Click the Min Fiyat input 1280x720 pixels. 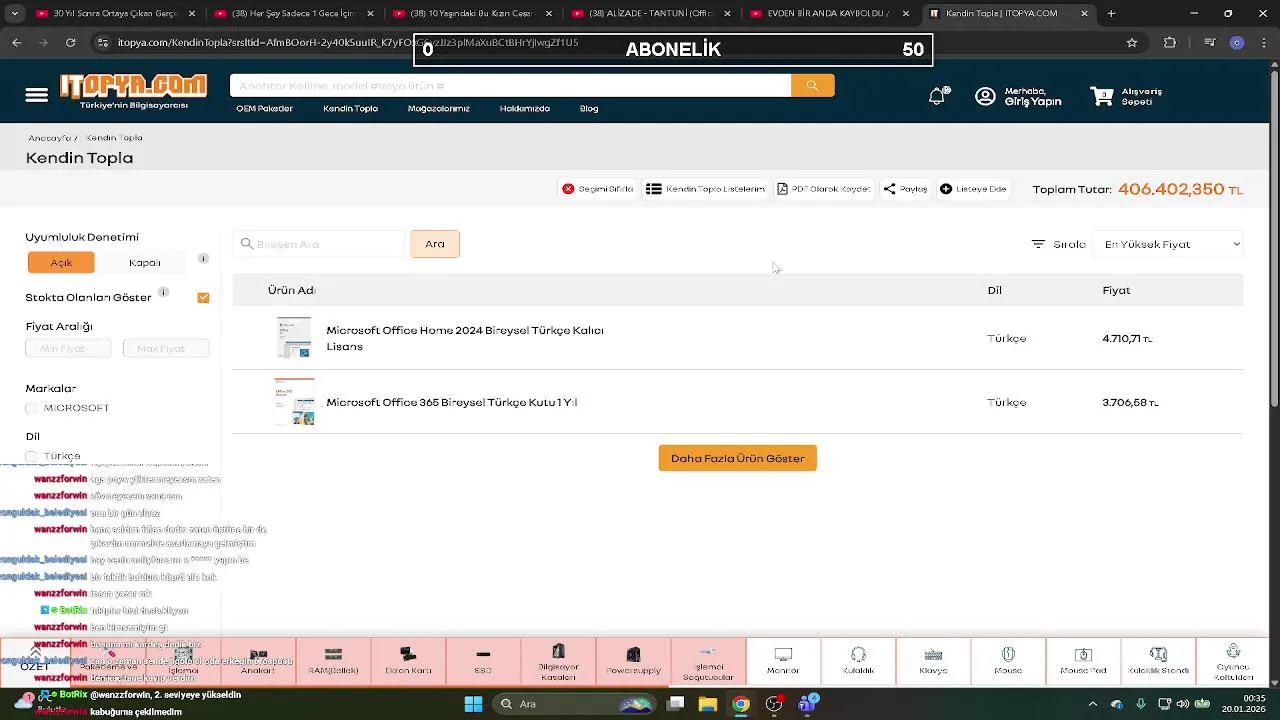[68, 348]
